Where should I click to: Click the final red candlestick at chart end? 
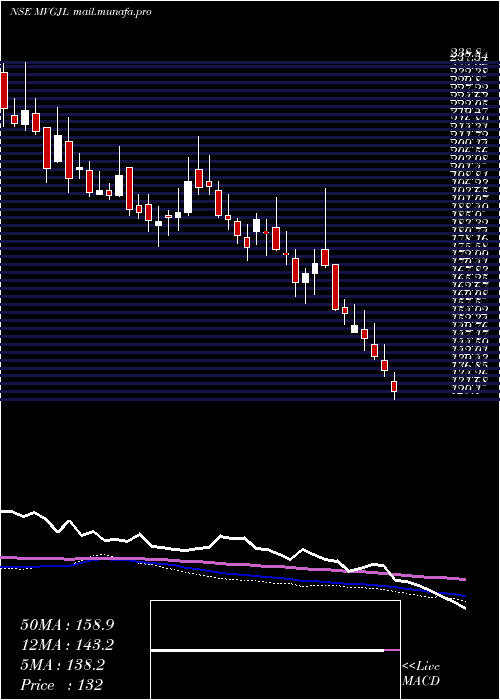point(394,386)
